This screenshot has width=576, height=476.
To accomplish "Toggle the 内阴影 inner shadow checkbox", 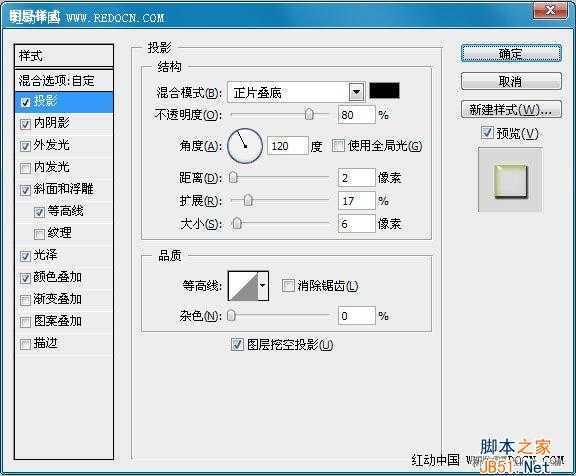I will 25,124.
